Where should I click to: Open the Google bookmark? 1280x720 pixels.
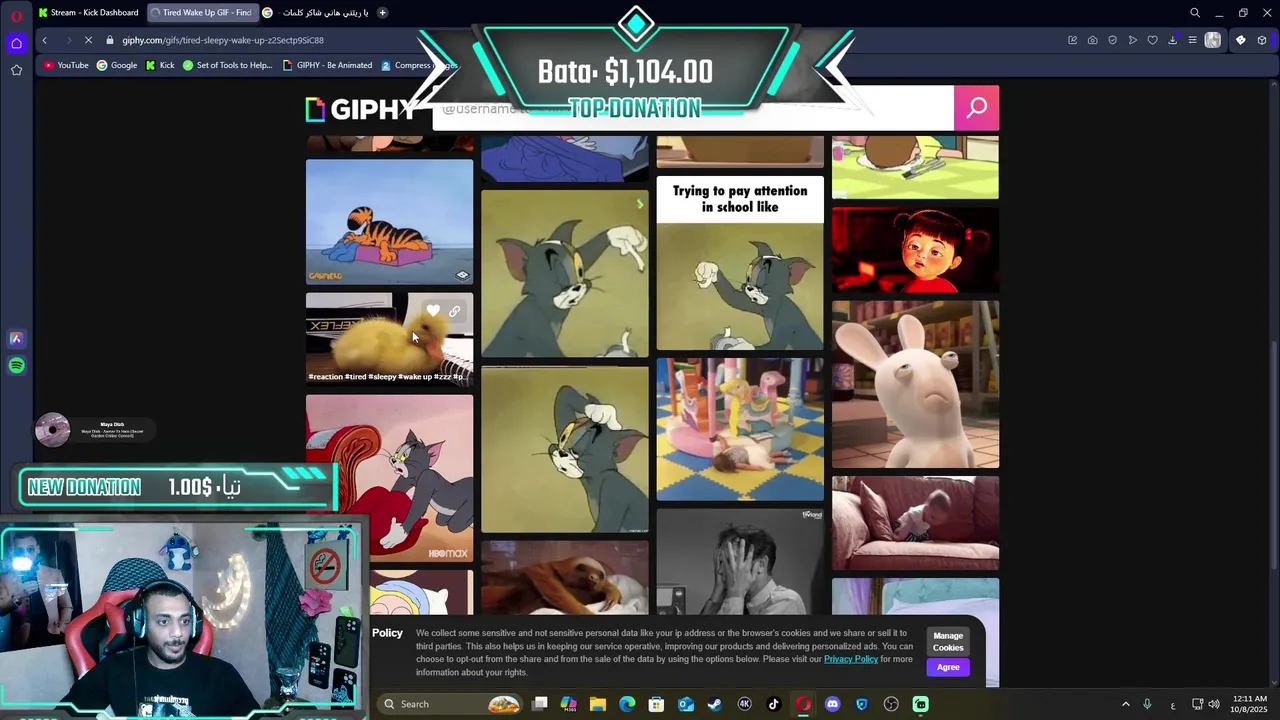click(x=117, y=65)
